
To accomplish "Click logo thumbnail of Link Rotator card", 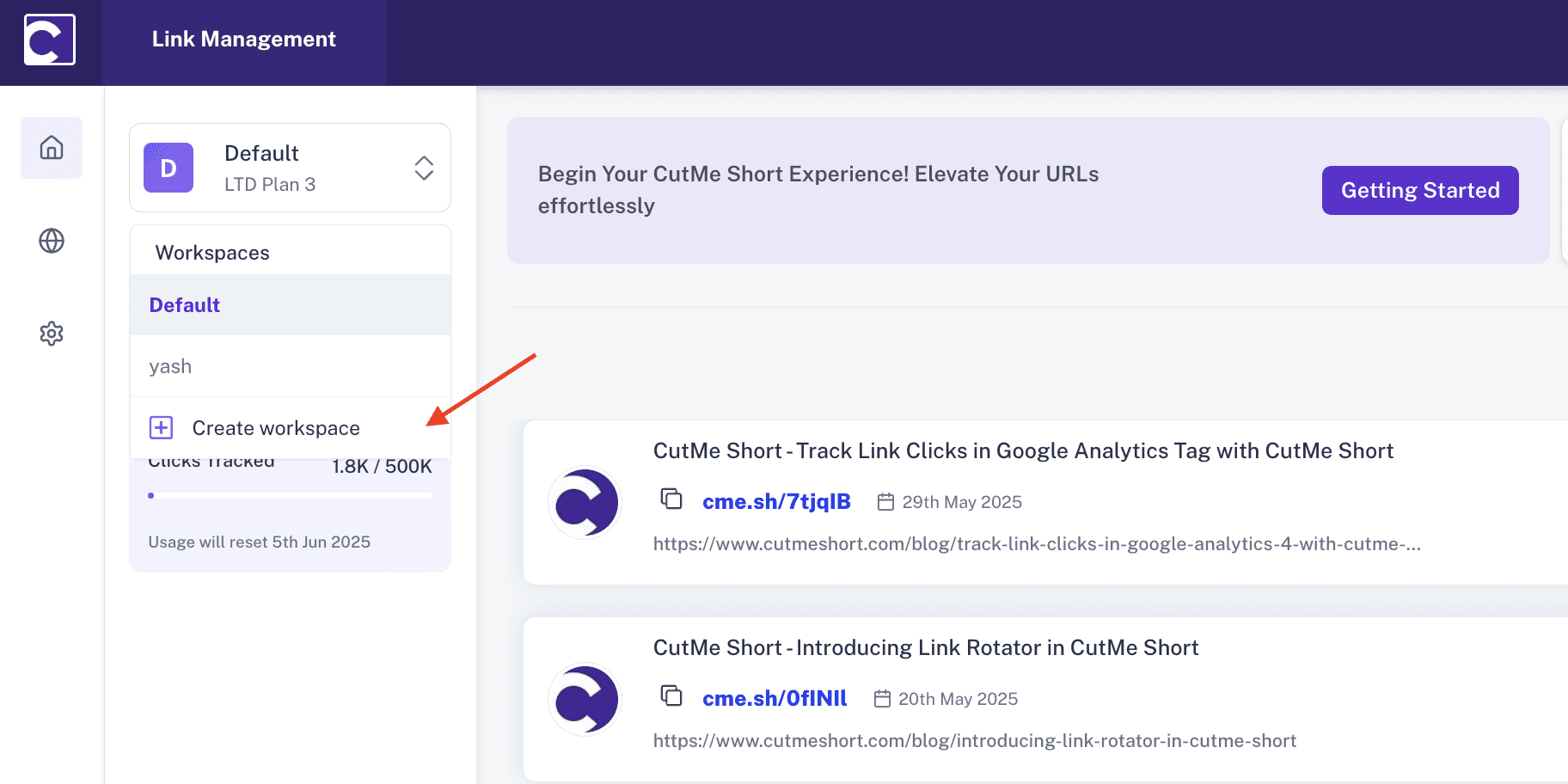I will tap(585, 700).
